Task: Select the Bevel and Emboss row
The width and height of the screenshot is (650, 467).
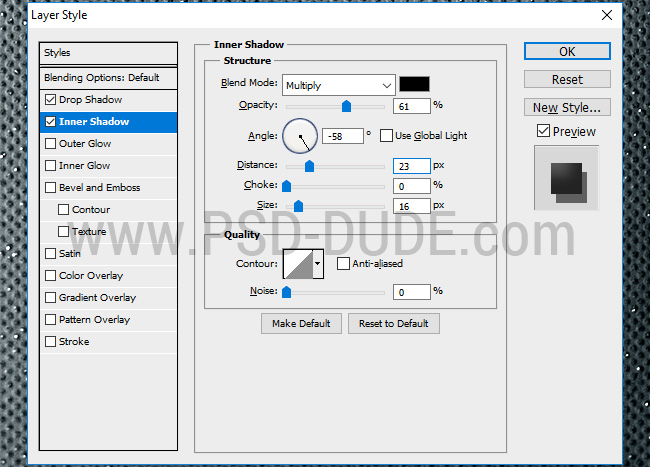Action: [x=109, y=188]
